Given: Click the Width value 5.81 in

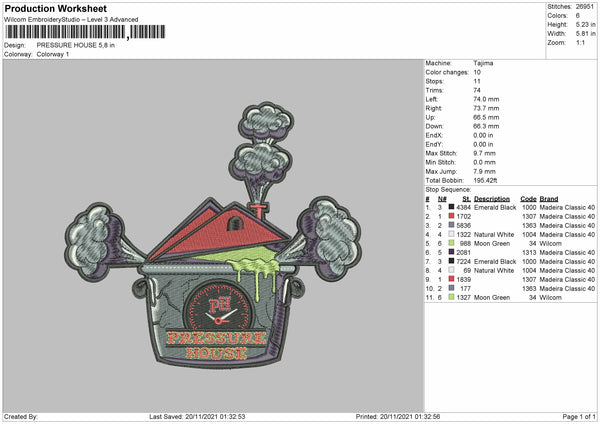Looking at the screenshot, I should click(x=585, y=34).
